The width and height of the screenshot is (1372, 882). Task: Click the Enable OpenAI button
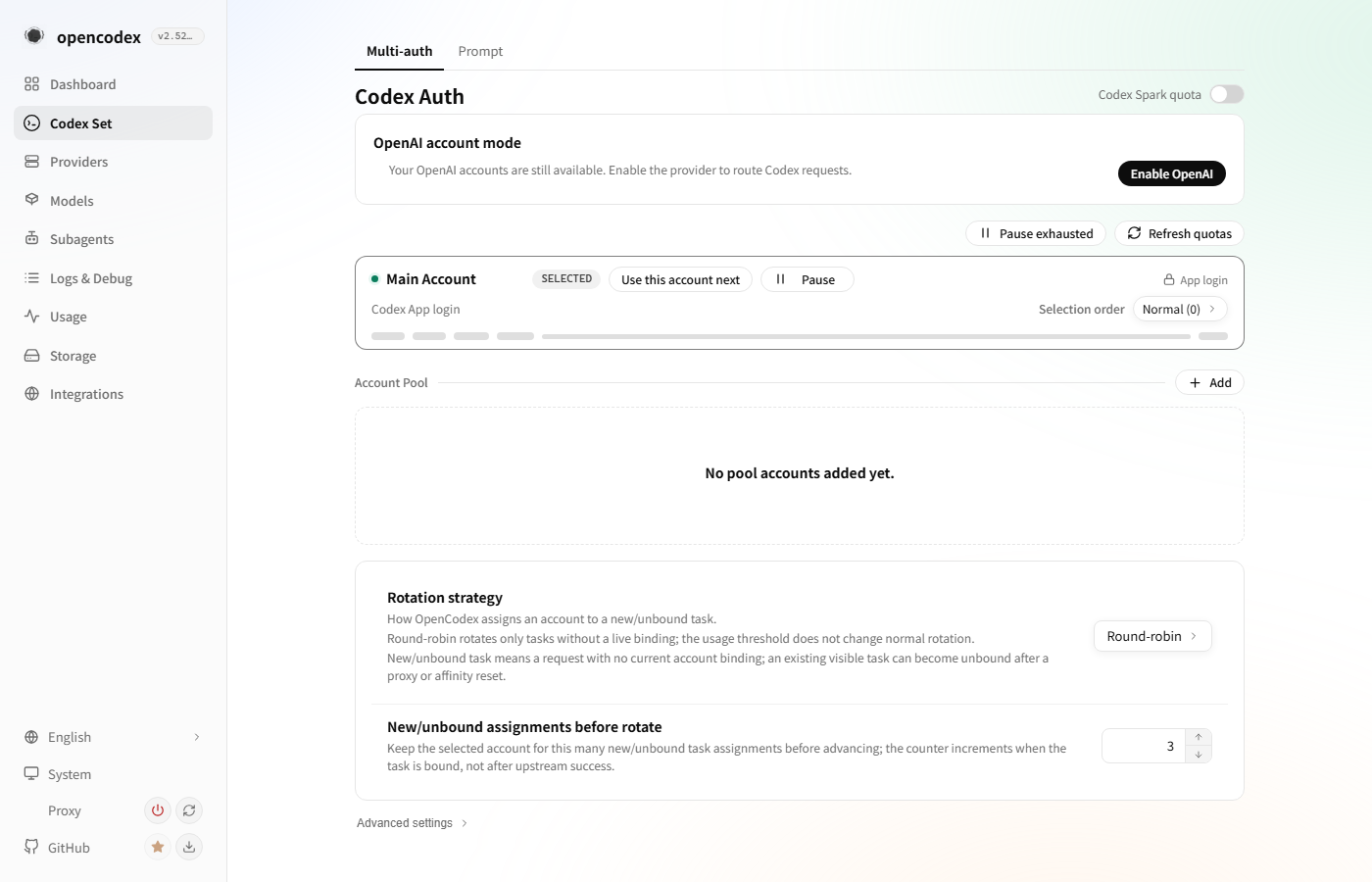pos(1172,173)
